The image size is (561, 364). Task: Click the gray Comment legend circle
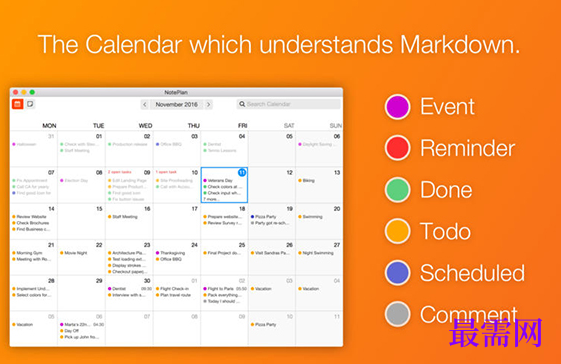[397, 314]
